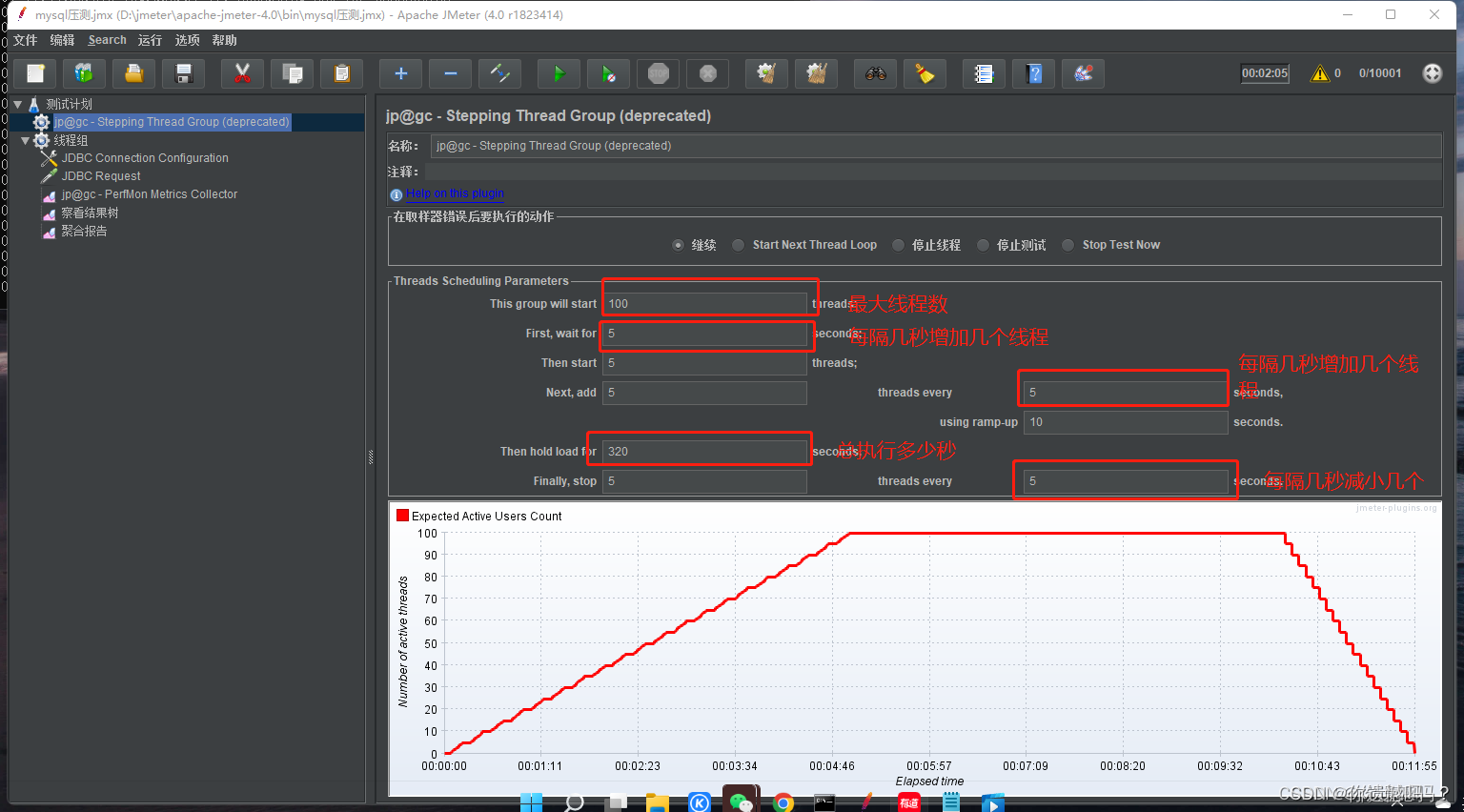1464x812 pixels.
Task: Select the 停止测试 radio button
Action: [983, 245]
